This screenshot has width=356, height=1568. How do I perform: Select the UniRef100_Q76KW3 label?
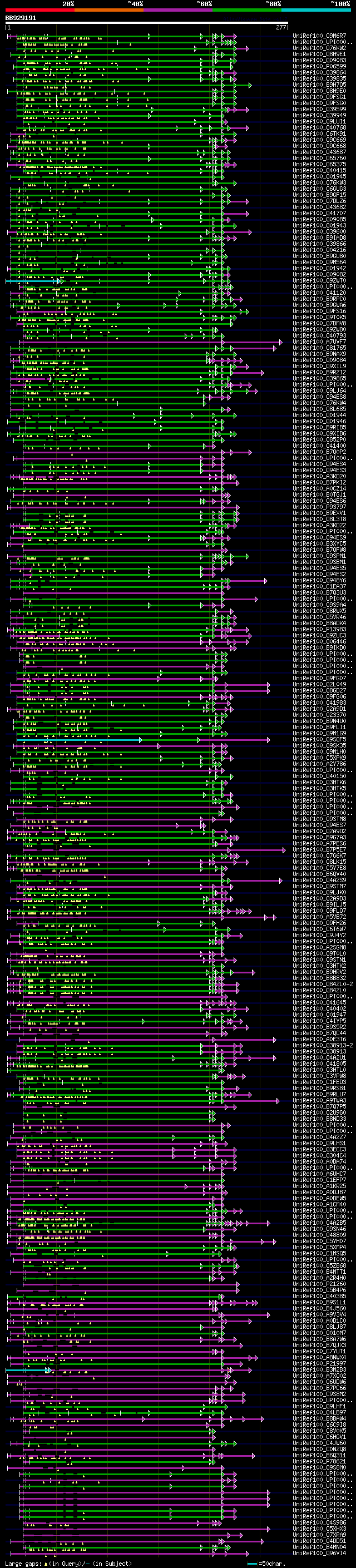[x=319, y=182]
